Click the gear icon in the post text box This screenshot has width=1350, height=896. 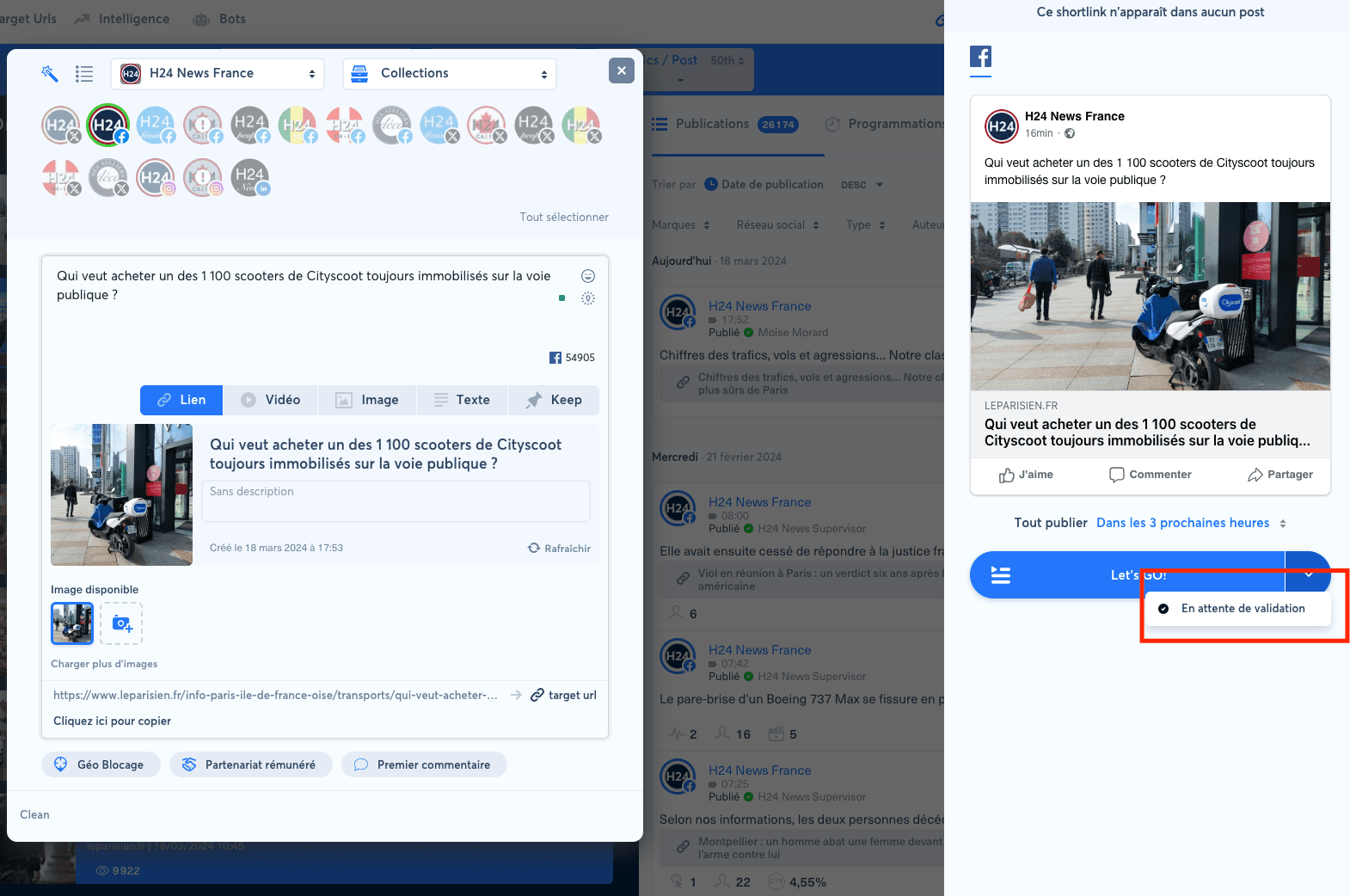[588, 298]
